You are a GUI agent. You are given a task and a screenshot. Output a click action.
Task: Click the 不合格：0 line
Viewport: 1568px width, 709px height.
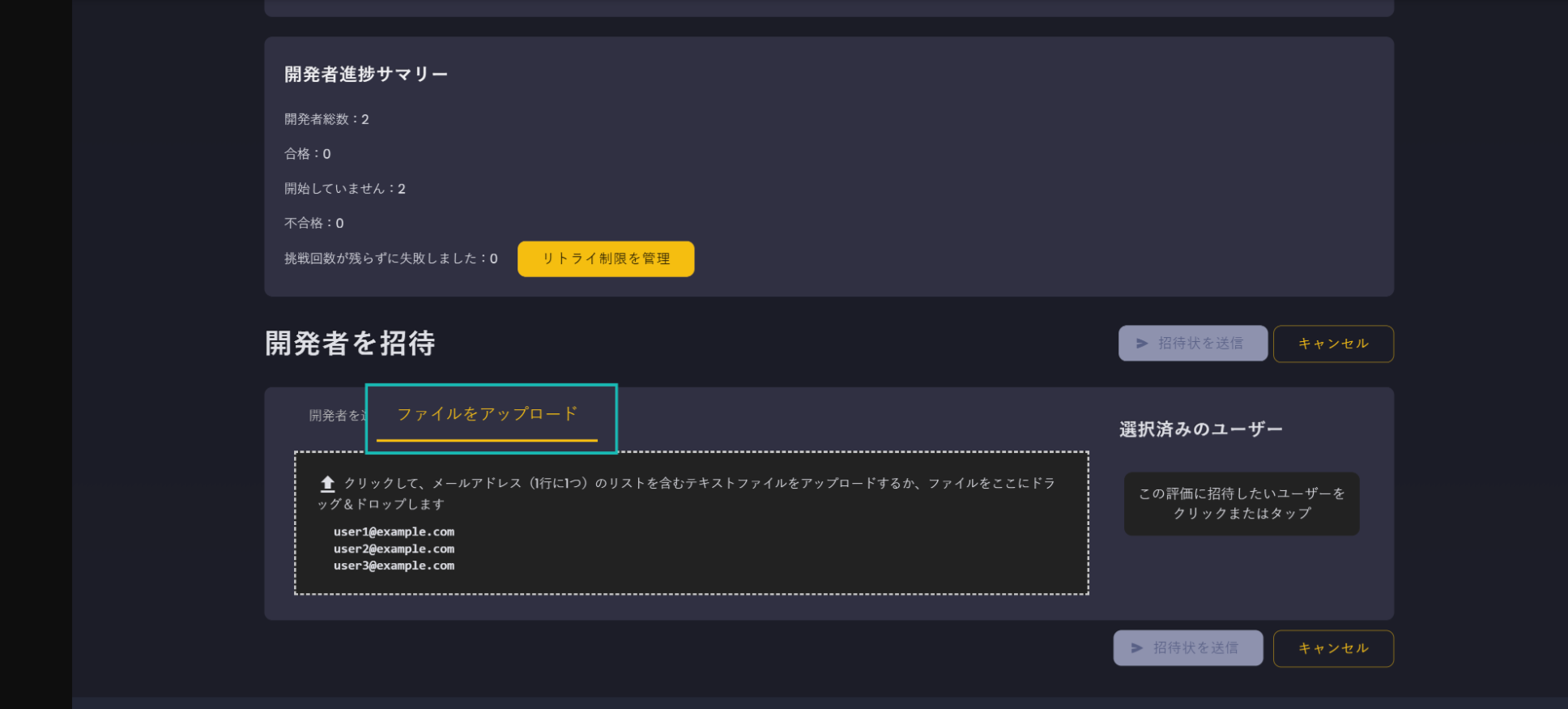point(314,223)
